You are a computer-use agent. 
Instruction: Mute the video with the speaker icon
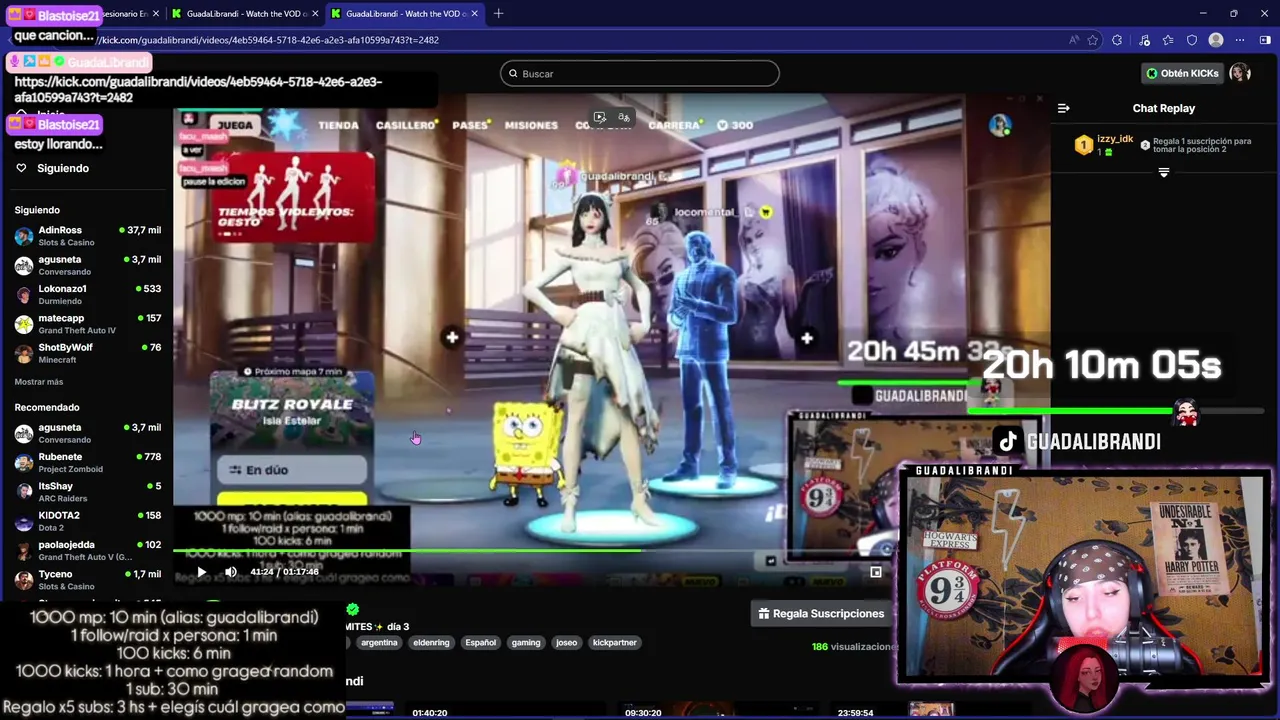pyautogui.click(x=231, y=572)
